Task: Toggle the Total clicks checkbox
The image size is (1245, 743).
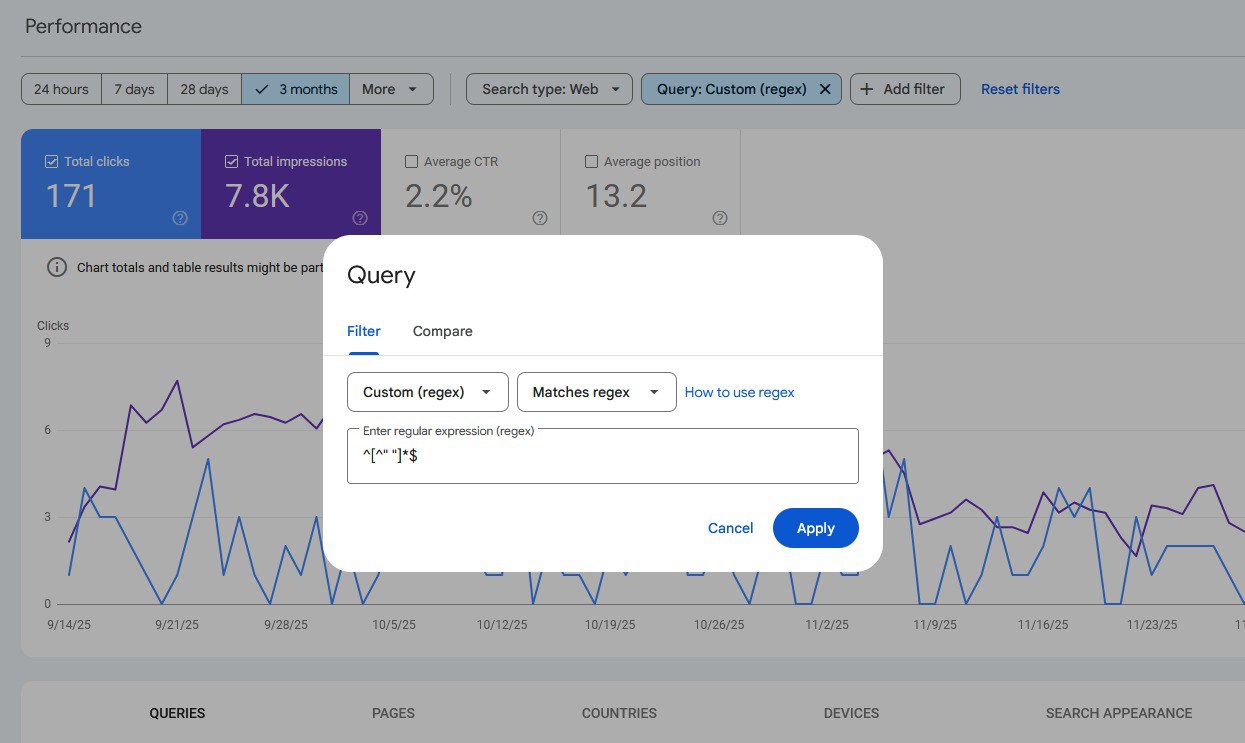Action: pyautogui.click(x=52, y=161)
